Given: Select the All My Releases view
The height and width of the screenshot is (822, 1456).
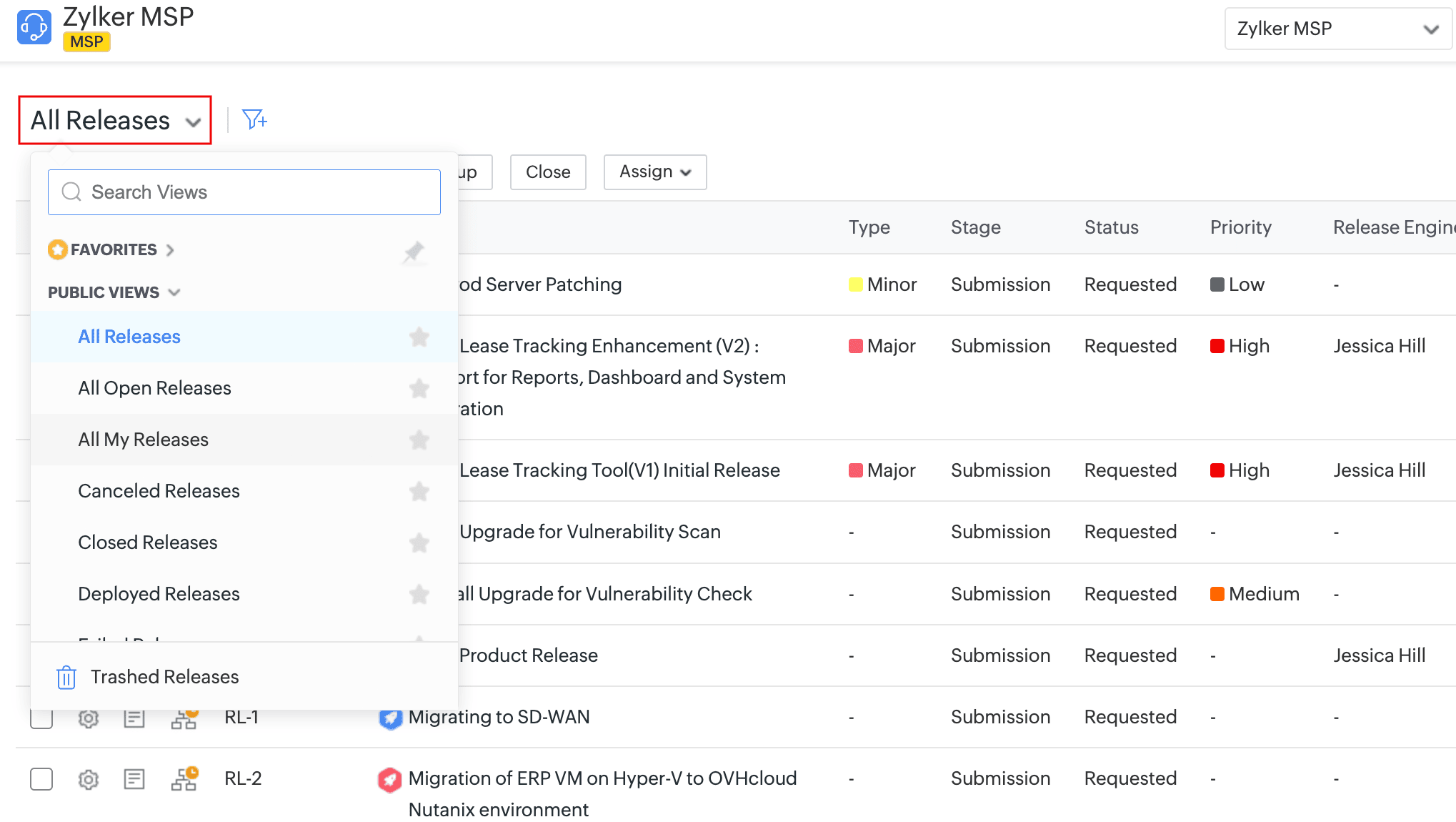Looking at the screenshot, I should pos(144,440).
